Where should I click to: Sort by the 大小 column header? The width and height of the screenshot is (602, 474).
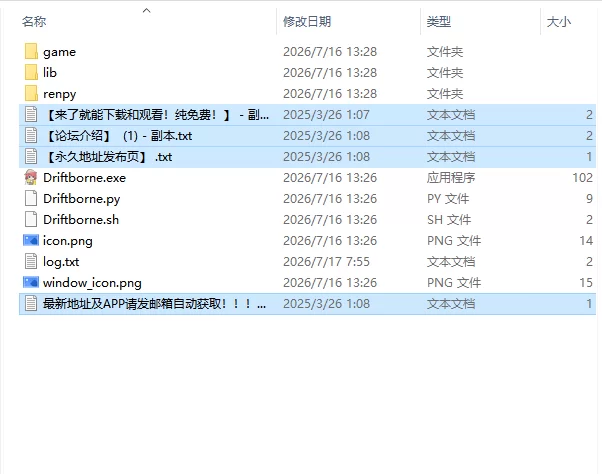[559, 21]
